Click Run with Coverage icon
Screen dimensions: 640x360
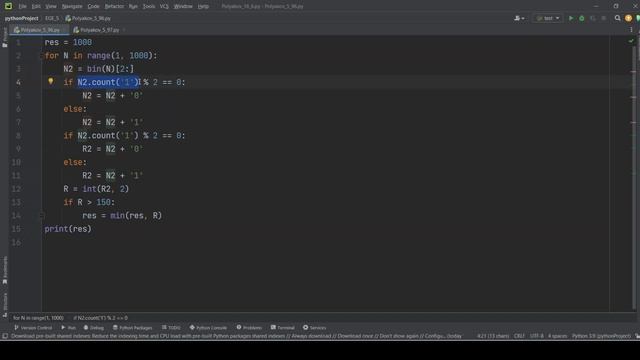coord(593,18)
